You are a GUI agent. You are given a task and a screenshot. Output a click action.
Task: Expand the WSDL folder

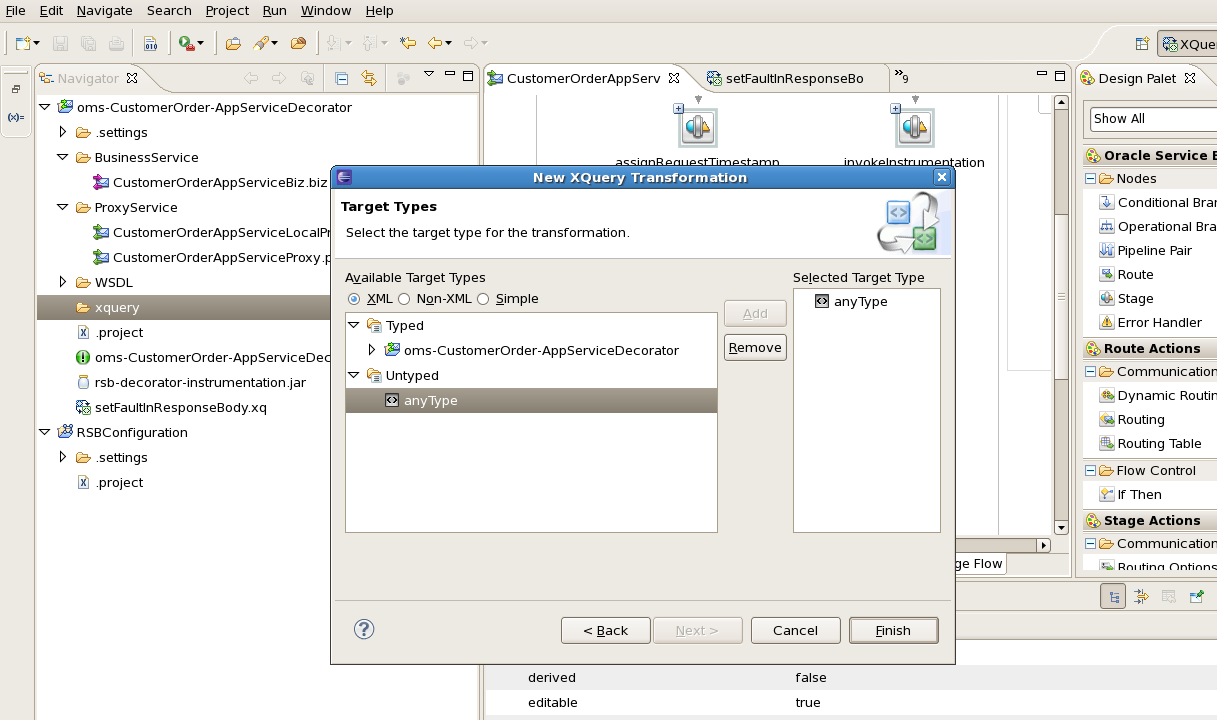point(62,282)
